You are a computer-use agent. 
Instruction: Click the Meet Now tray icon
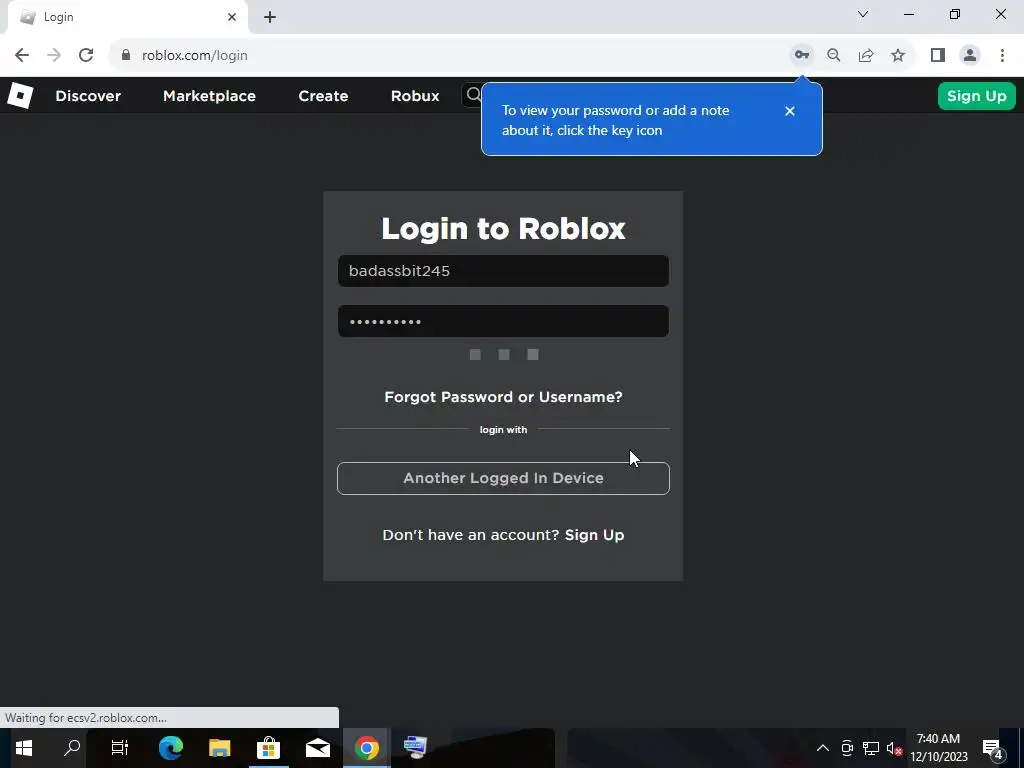pos(847,748)
